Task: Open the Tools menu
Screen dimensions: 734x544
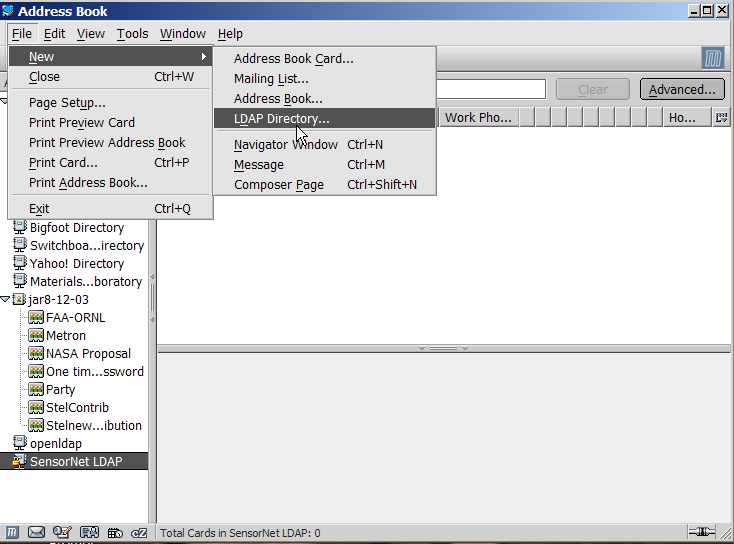Action: click(132, 34)
